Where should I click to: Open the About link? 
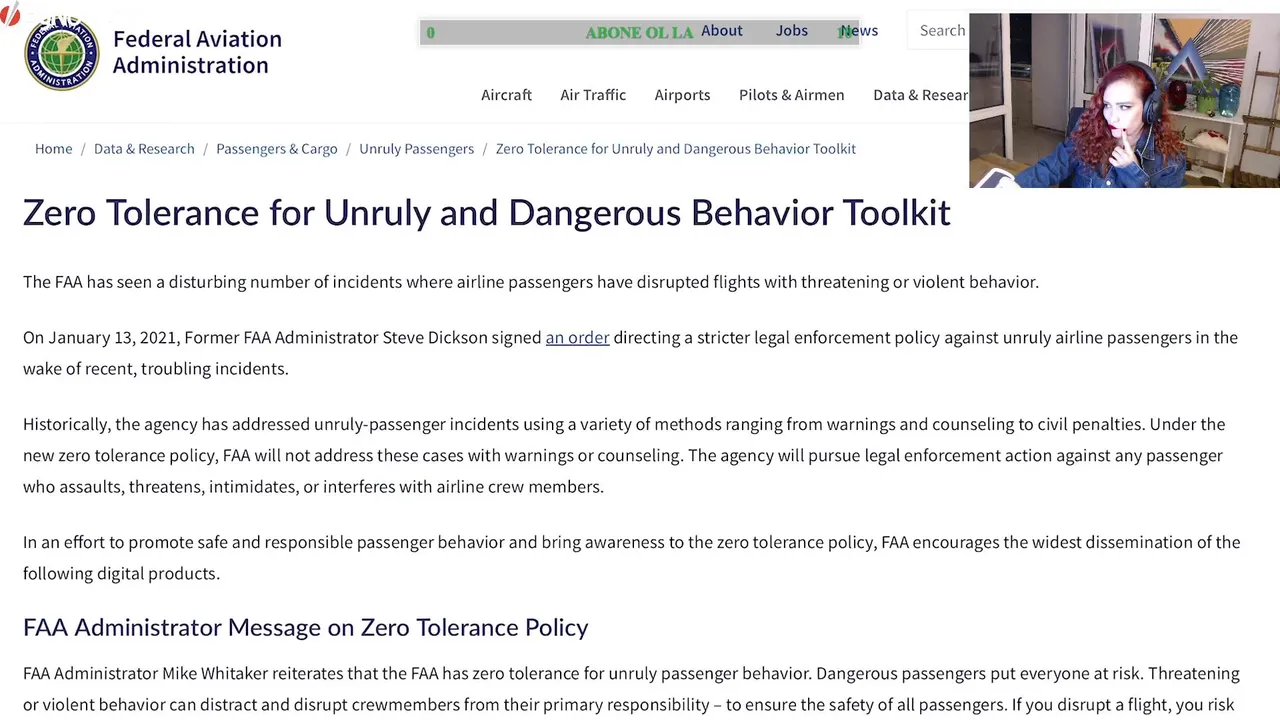(722, 30)
